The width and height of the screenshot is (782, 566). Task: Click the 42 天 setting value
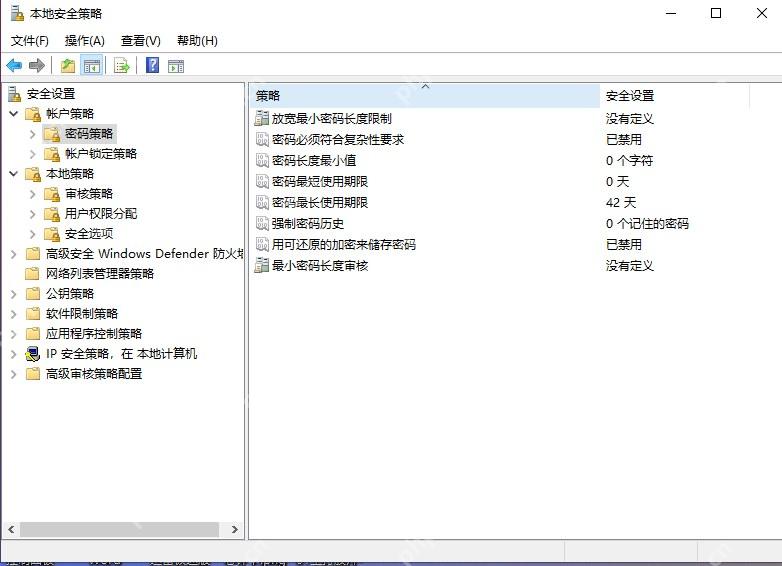[621, 202]
